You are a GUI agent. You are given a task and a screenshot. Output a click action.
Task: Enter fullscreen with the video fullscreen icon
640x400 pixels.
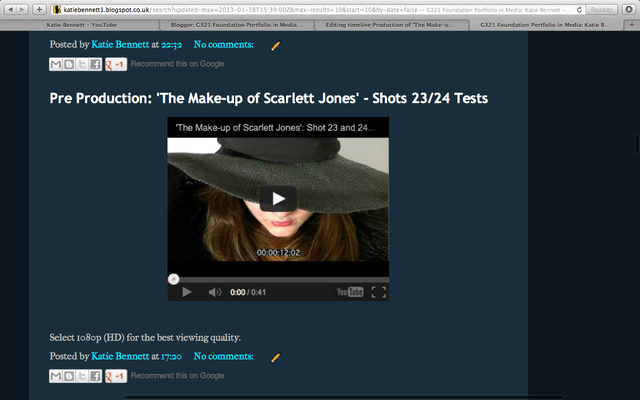378,292
